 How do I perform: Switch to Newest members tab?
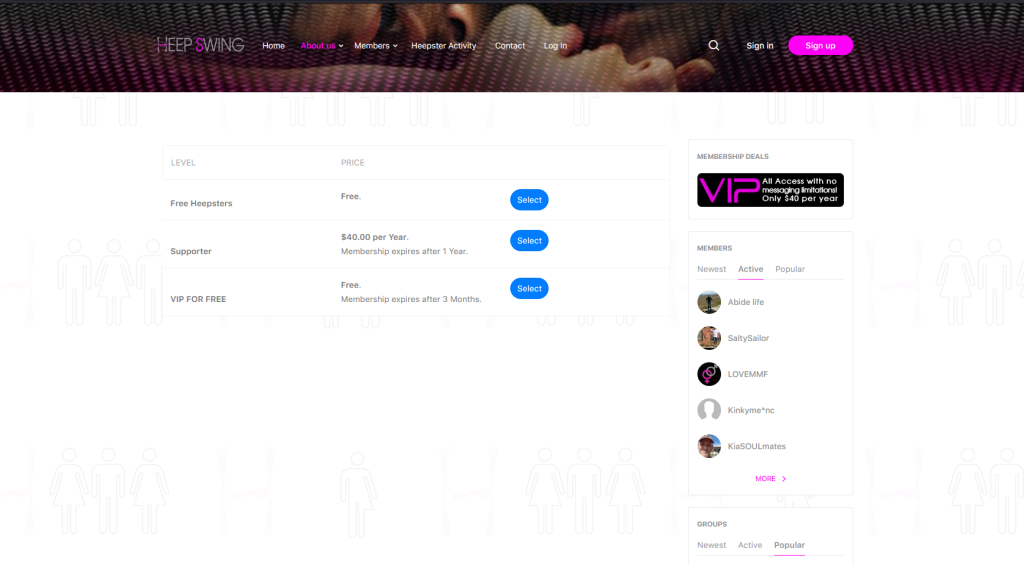(711, 269)
